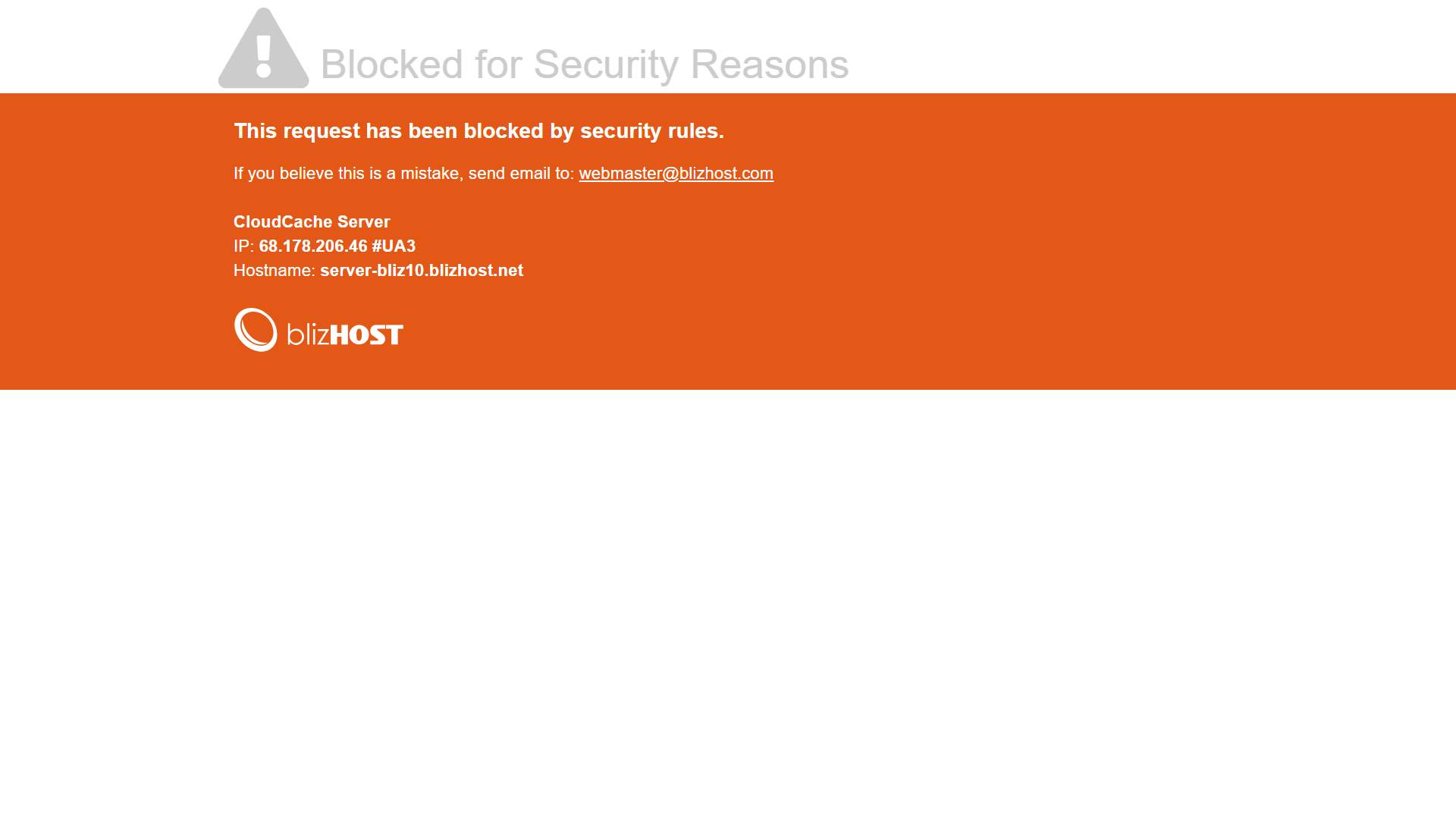Click the word "Security" in the gray heading

point(606,64)
